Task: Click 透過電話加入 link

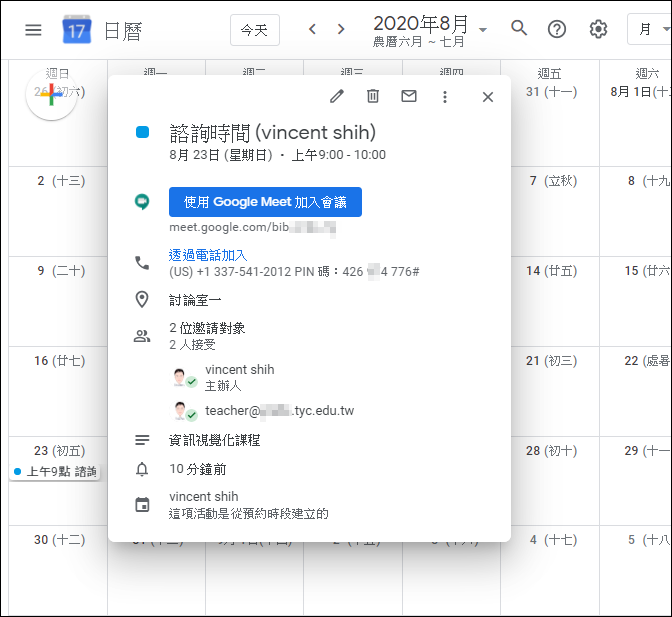Action: pos(208,255)
